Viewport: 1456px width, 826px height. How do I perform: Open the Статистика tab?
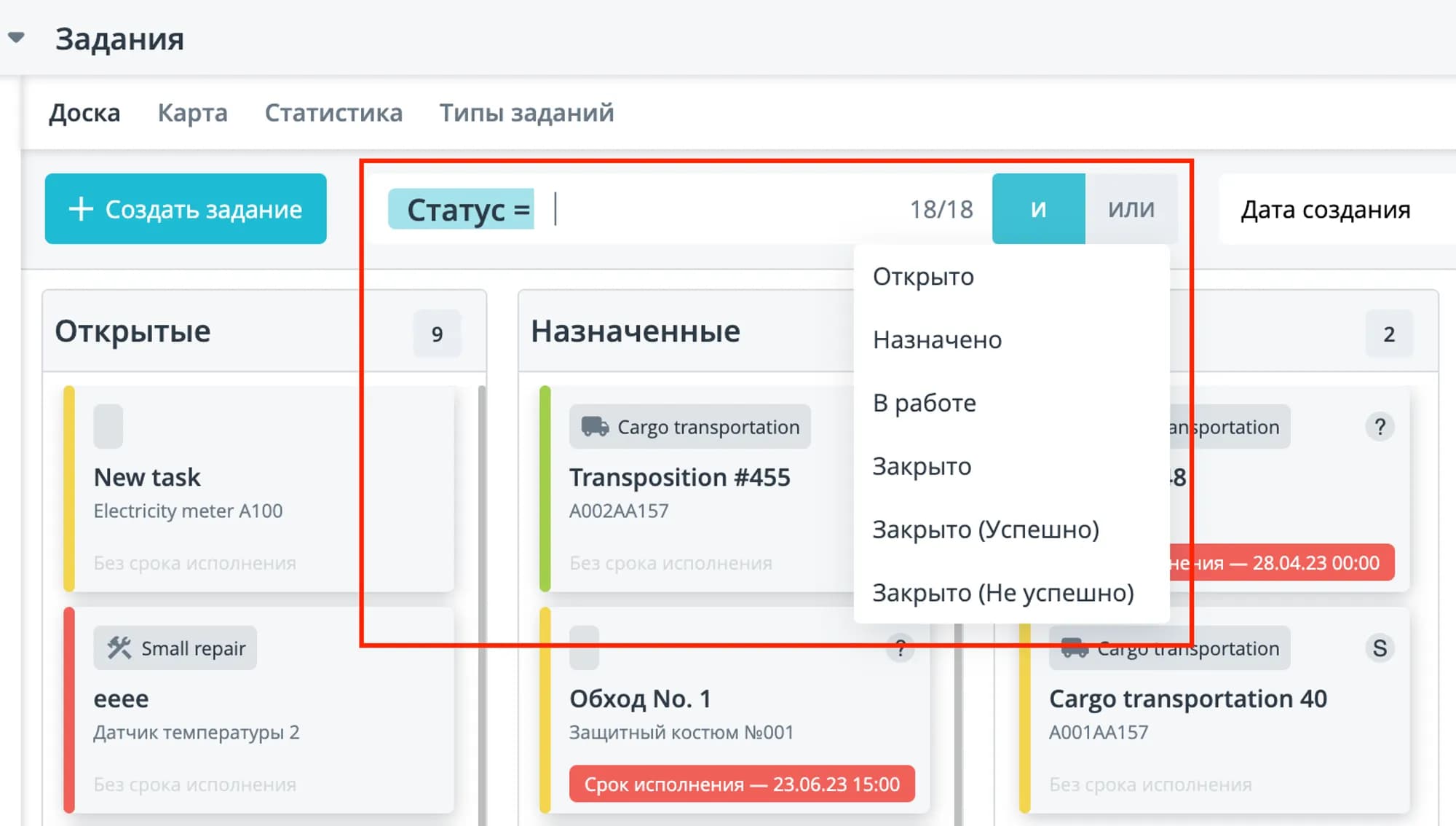tap(333, 113)
